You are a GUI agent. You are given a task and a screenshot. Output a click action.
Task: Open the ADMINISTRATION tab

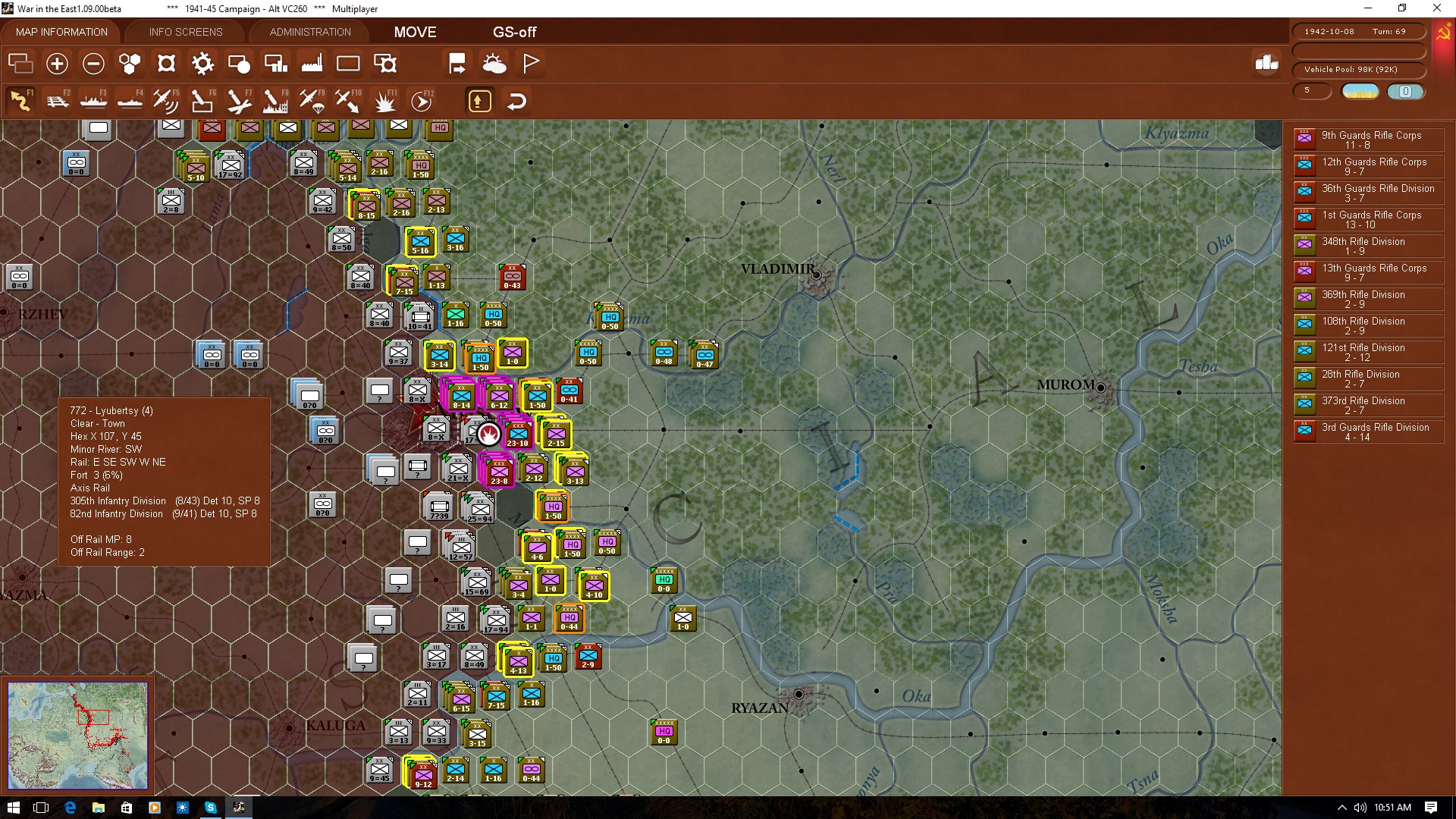pyautogui.click(x=310, y=32)
